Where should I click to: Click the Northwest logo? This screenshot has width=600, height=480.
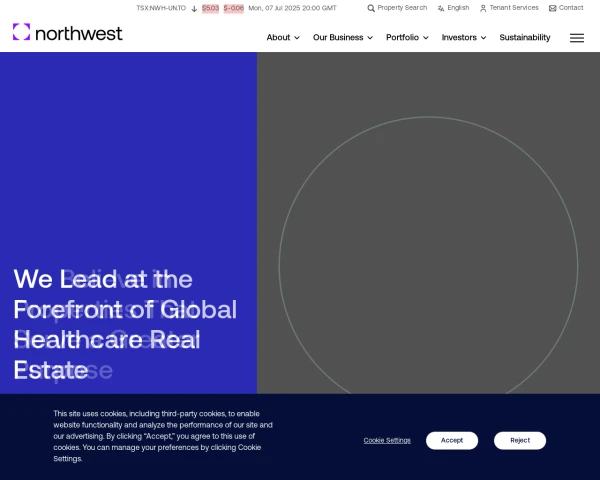coord(68,32)
